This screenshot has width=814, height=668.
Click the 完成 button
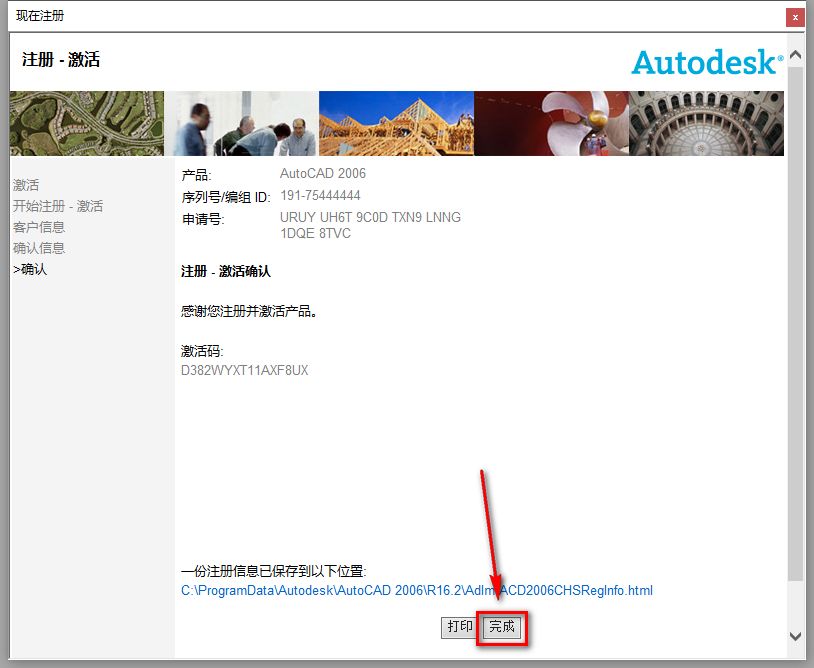coord(501,626)
